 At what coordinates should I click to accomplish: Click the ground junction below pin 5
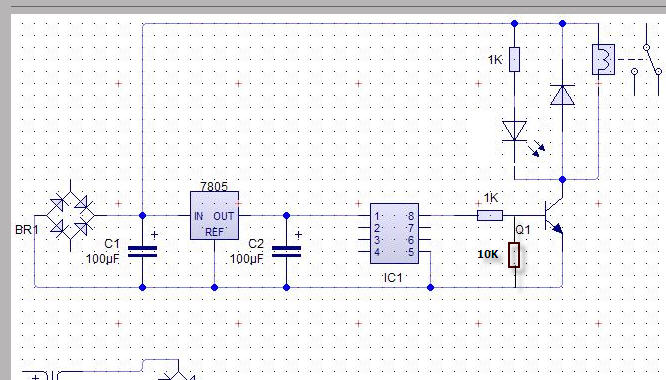(430, 287)
